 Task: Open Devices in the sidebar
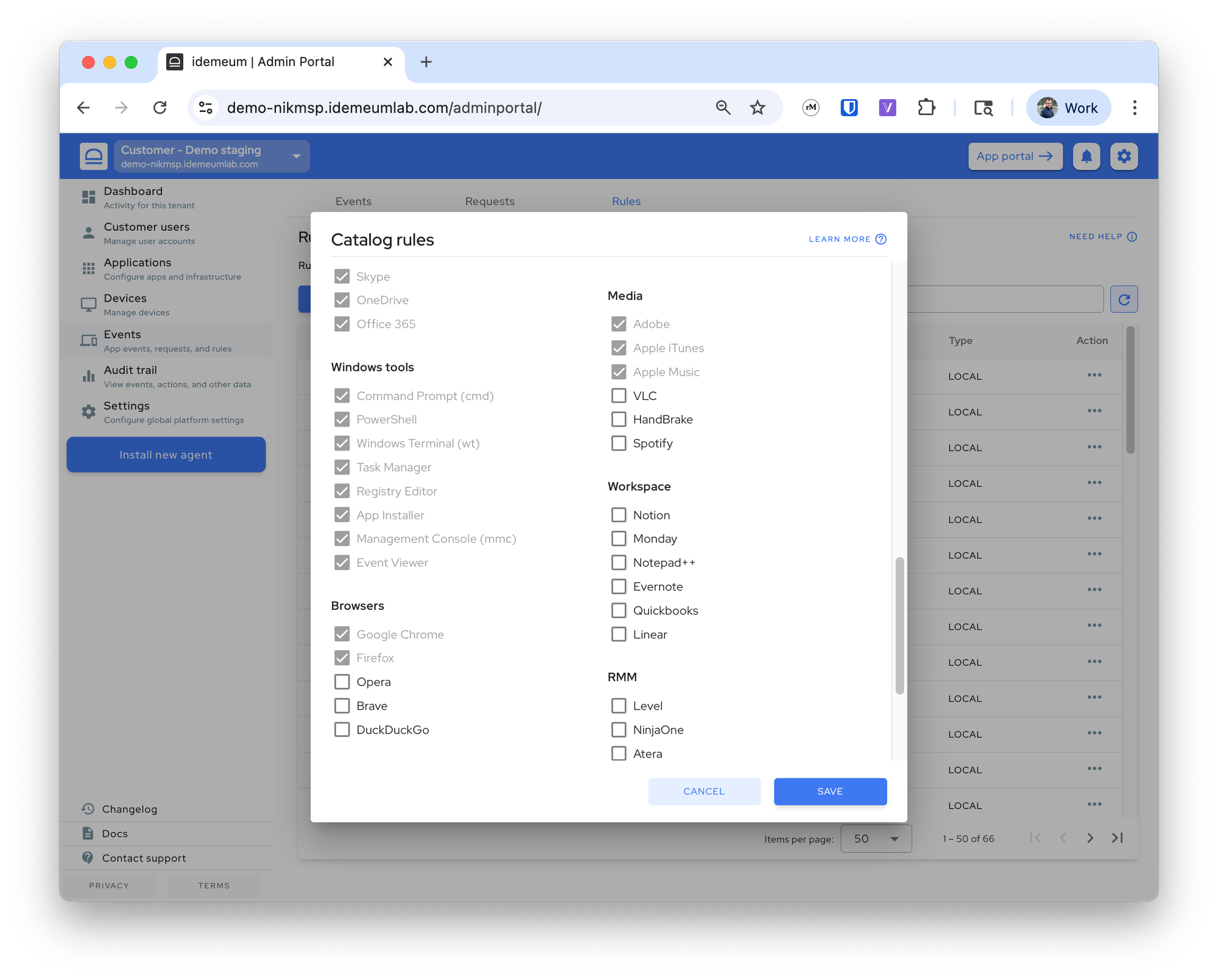(x=166, y=304)
